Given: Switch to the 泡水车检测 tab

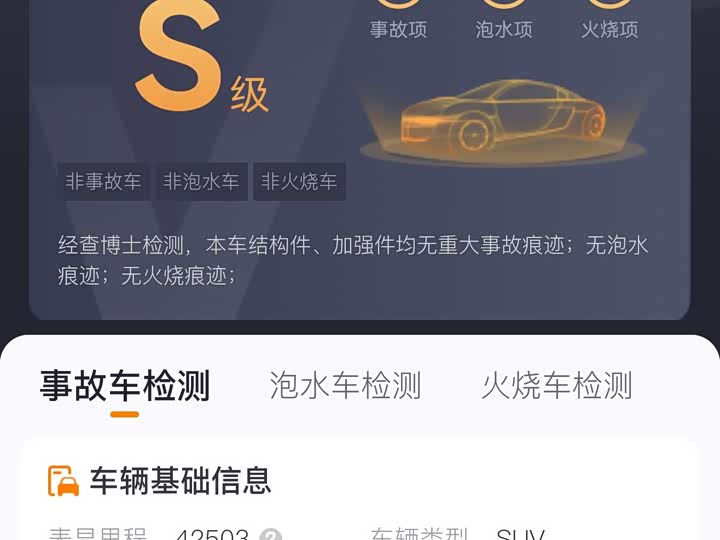Looking at the screenshot, I should pos(345,385).
